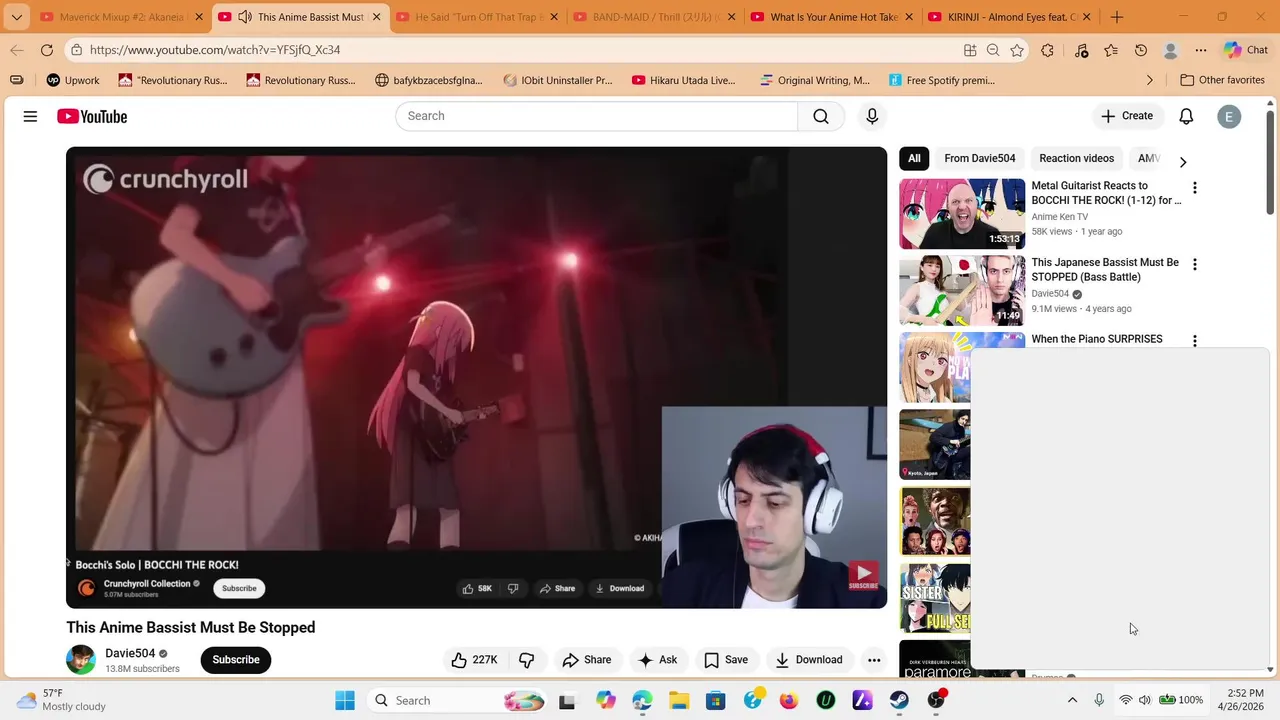Expand more bookmarks chevron

[1149, 80]
